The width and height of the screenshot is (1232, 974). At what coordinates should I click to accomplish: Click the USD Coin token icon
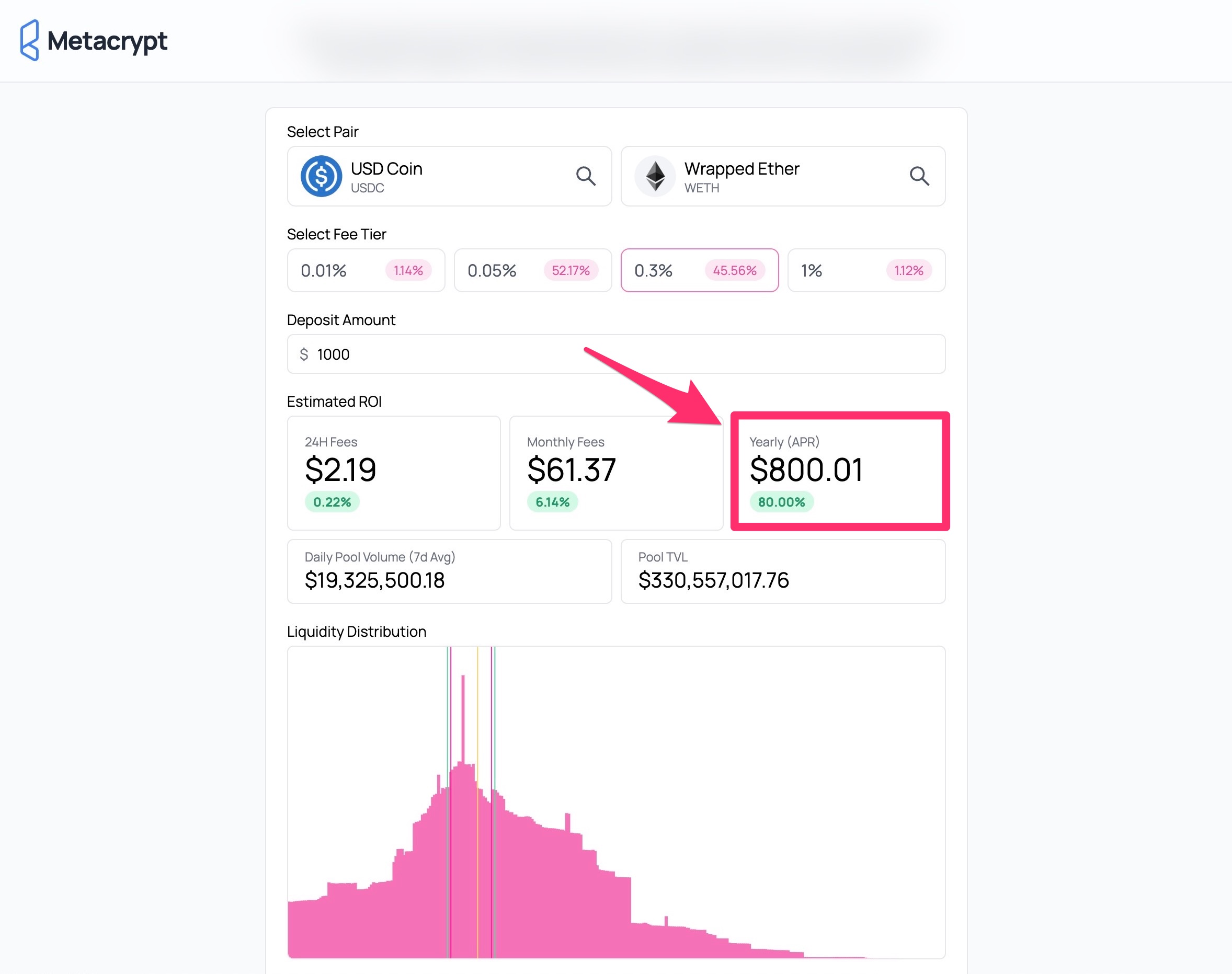click(x=321, y=176)
